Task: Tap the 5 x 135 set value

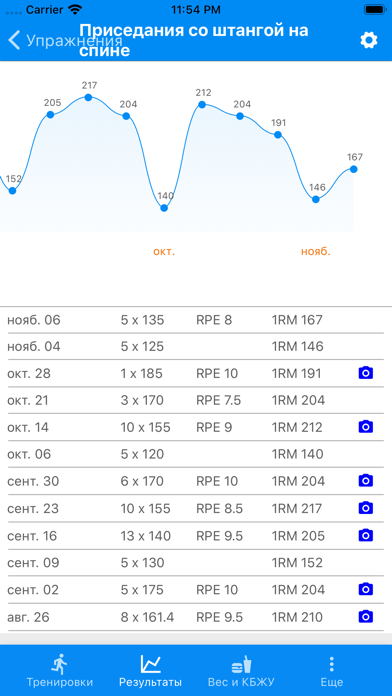Action: point(142,320)
